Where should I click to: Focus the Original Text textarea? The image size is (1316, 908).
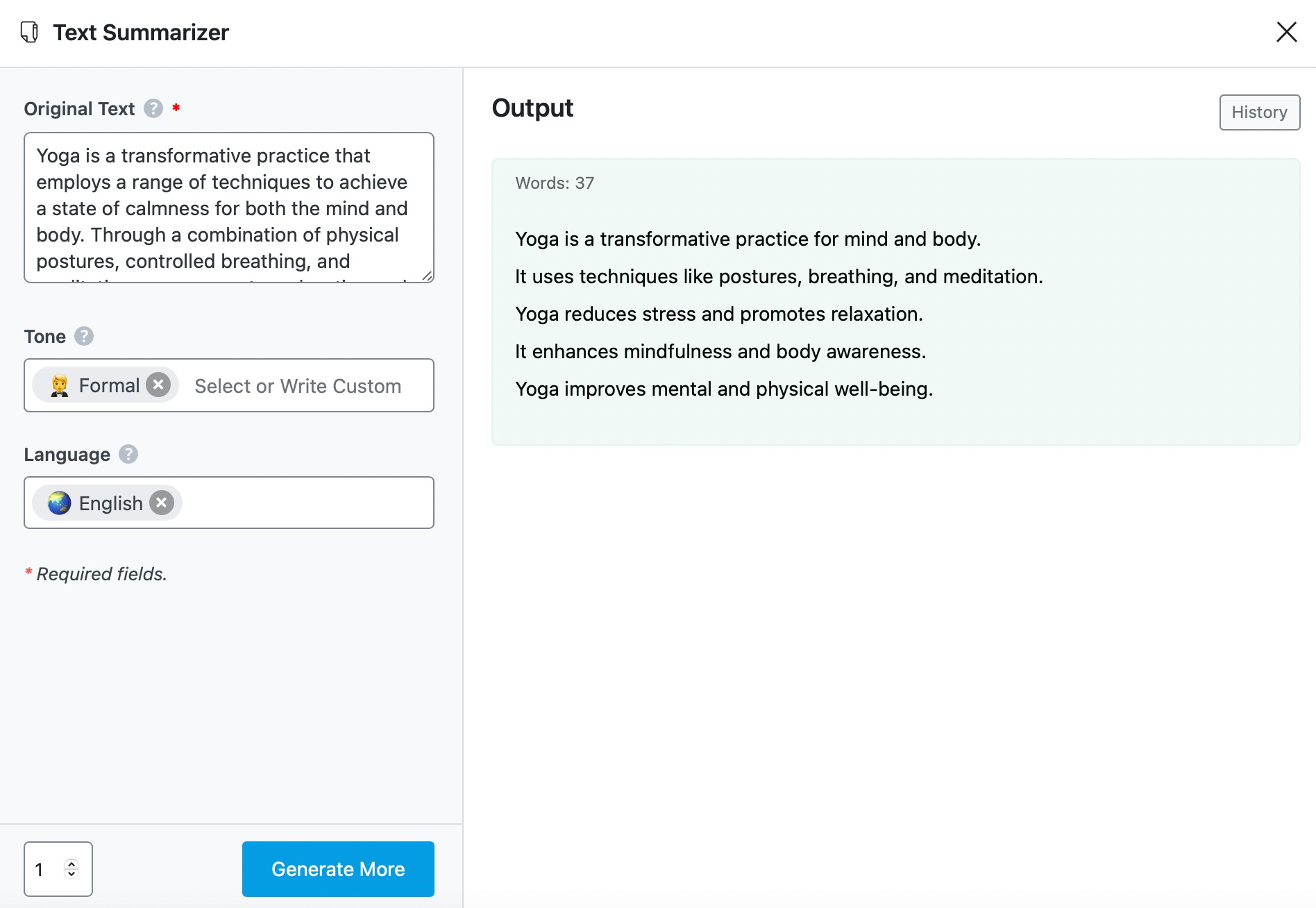[x=229, y=208]
